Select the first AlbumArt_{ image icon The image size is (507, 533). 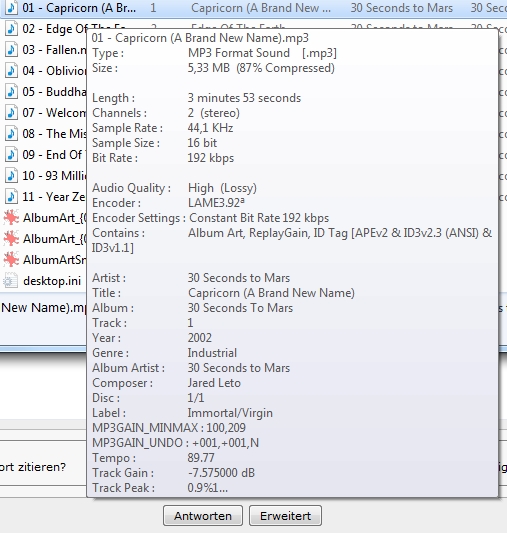(x=11, y=218)
